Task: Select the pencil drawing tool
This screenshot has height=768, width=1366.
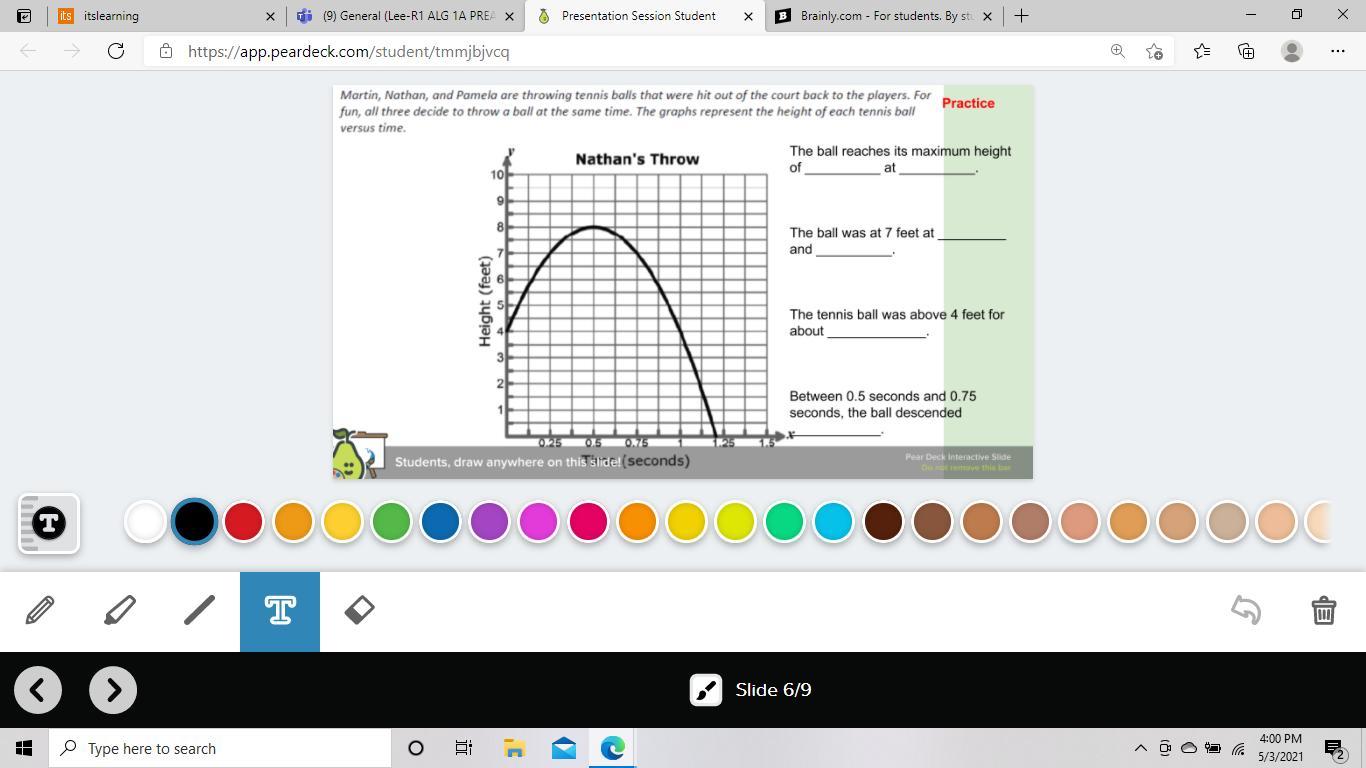Action: (x=40, y=611)
